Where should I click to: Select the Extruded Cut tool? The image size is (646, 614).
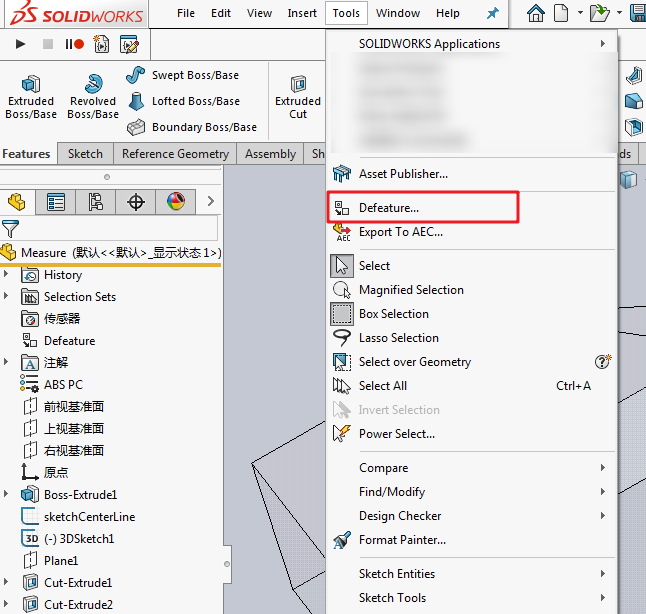point(298,97)
